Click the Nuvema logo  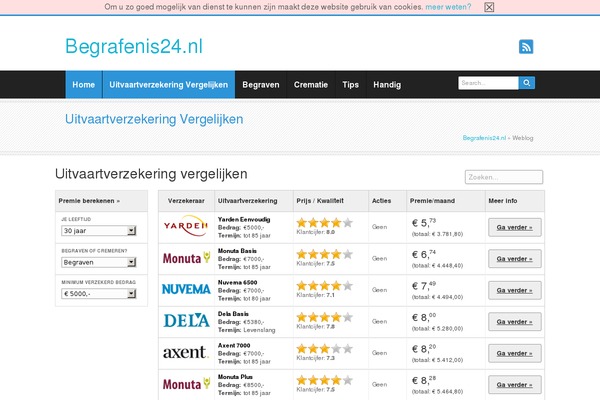186,289
